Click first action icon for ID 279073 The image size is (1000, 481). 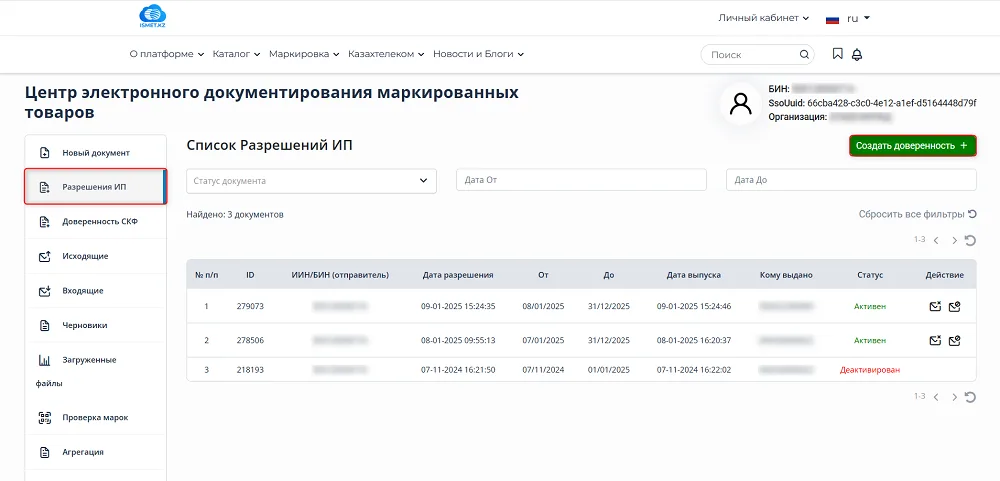[934, 306]
